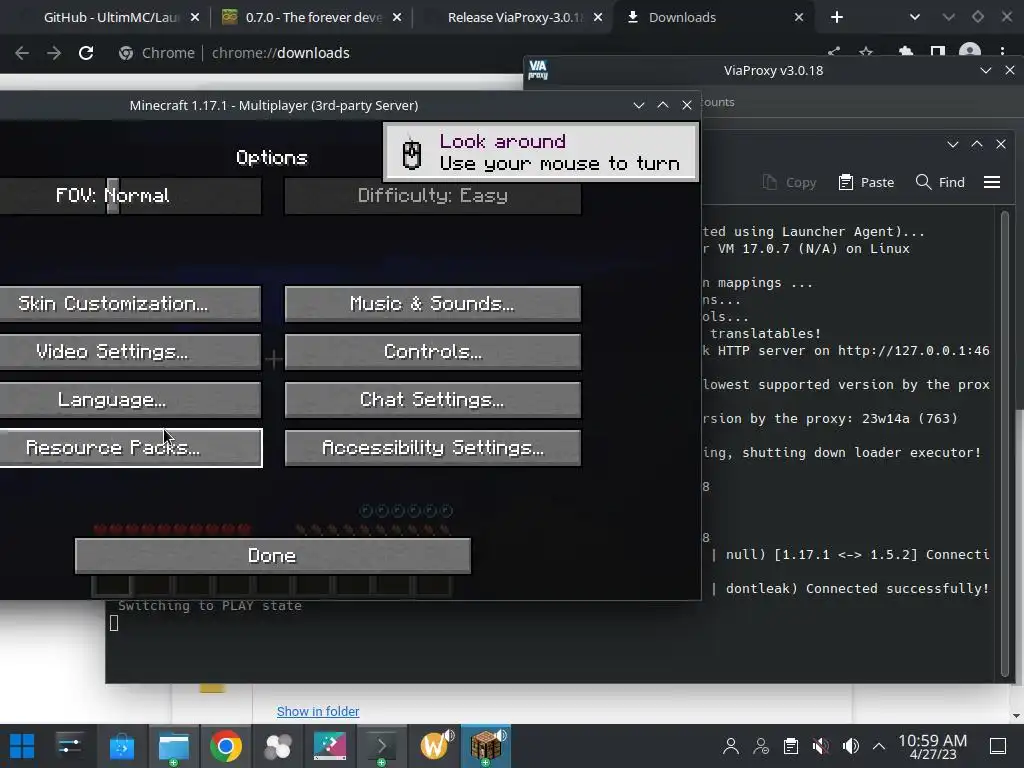Open the file manager from taskbar
Image resolution: width=1024 pixels, height=768 pixels.
173,746
